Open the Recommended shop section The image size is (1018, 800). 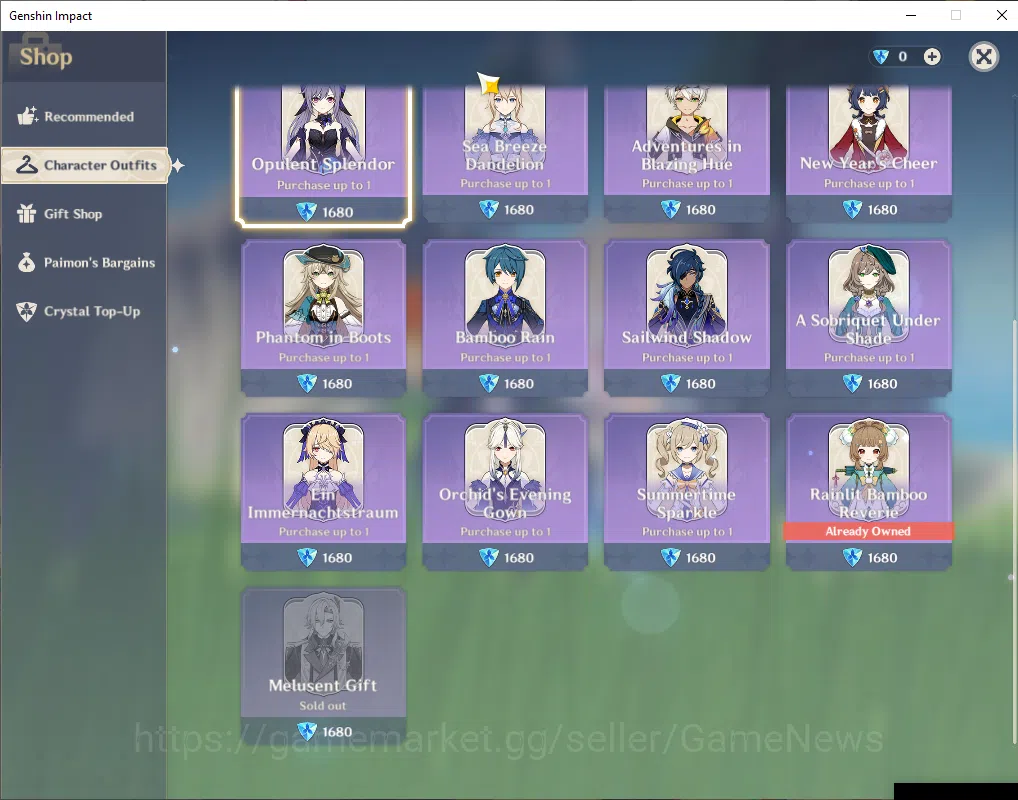84,116
